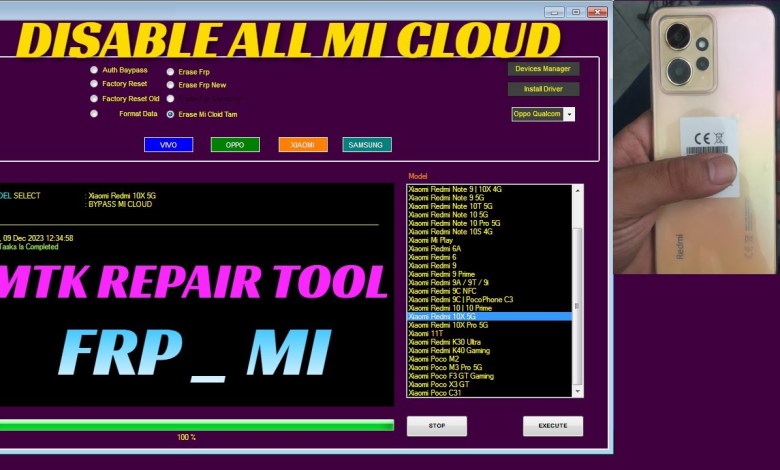780x470 pixels.
Task: Select the Auth Baypass radio button
Action: (94, 70)
